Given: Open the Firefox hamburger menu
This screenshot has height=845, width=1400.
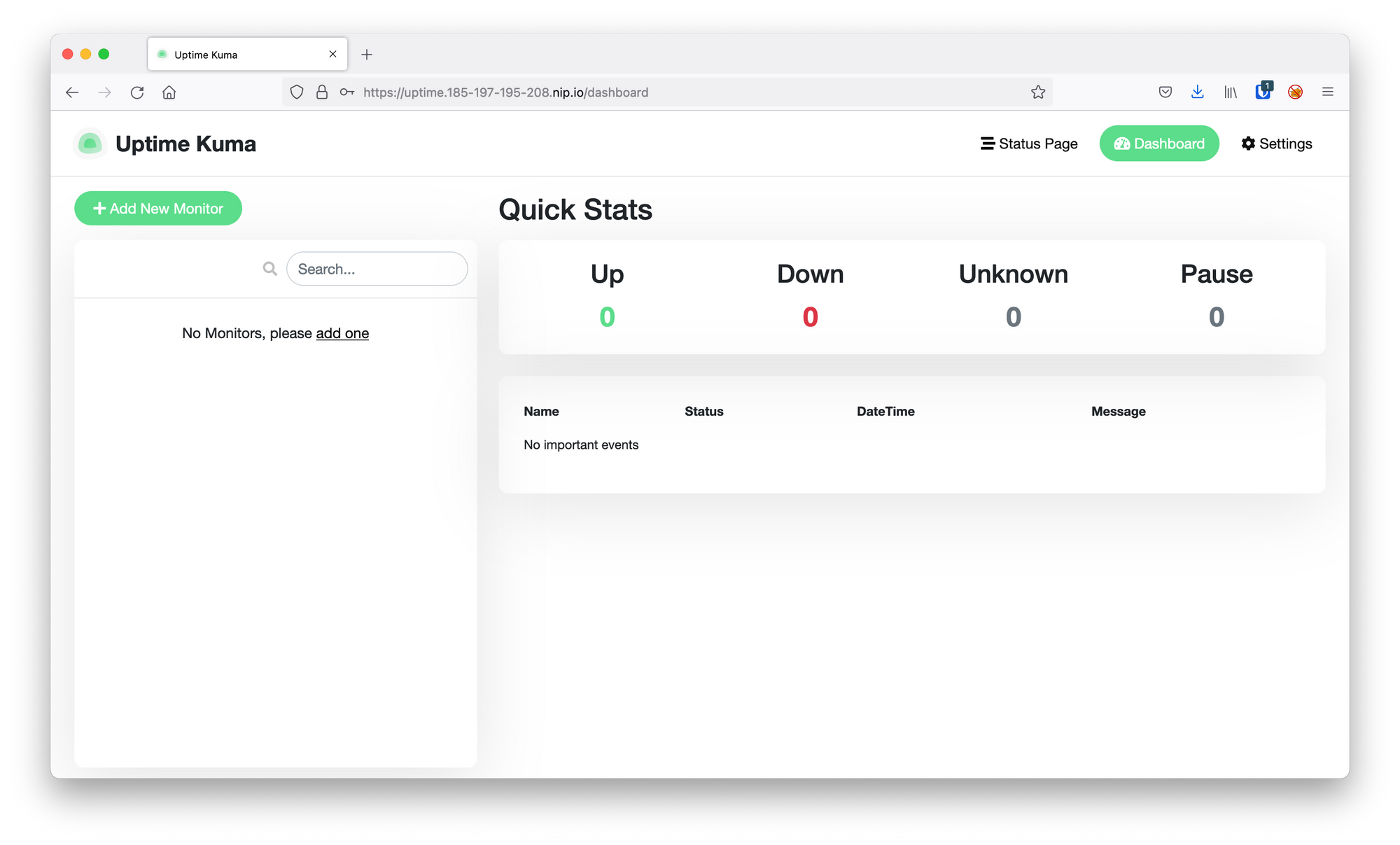Looking at the screenshot, I should click(x=1328, y=92).
